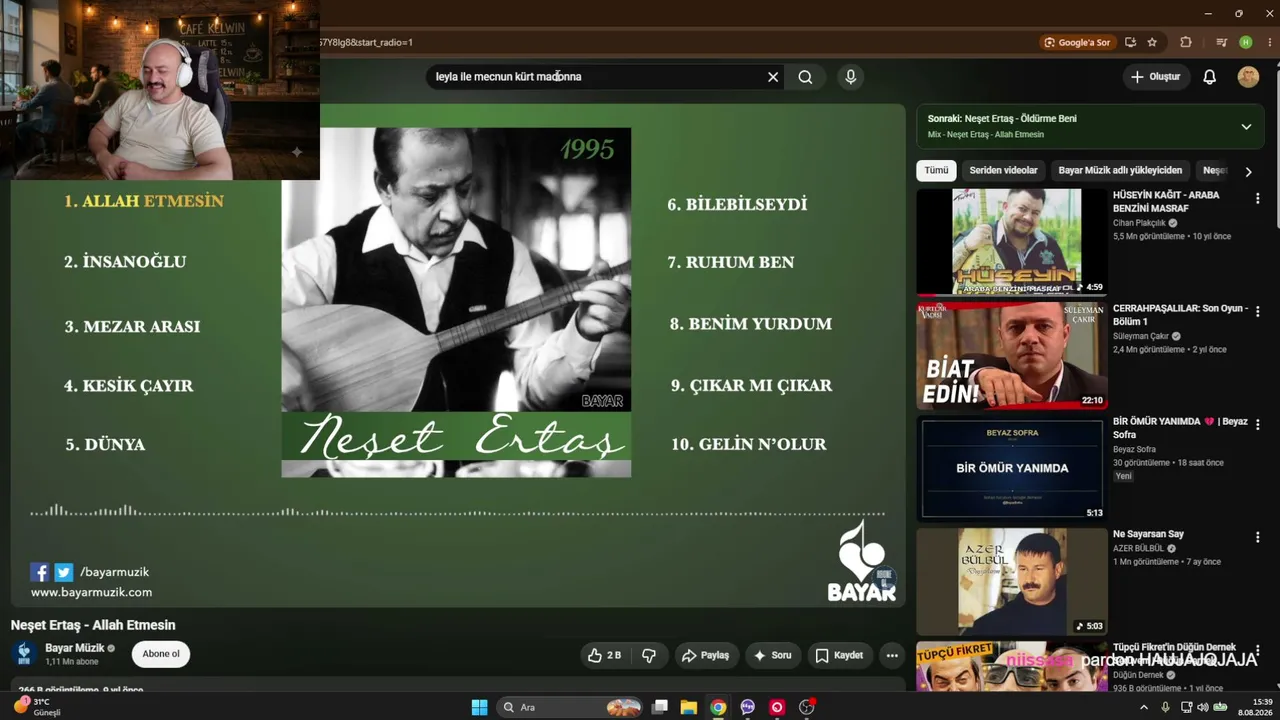Viewport: 1280px width, 720px height.
Task: Open more actions three-dot menu under video
Action: 892,655
